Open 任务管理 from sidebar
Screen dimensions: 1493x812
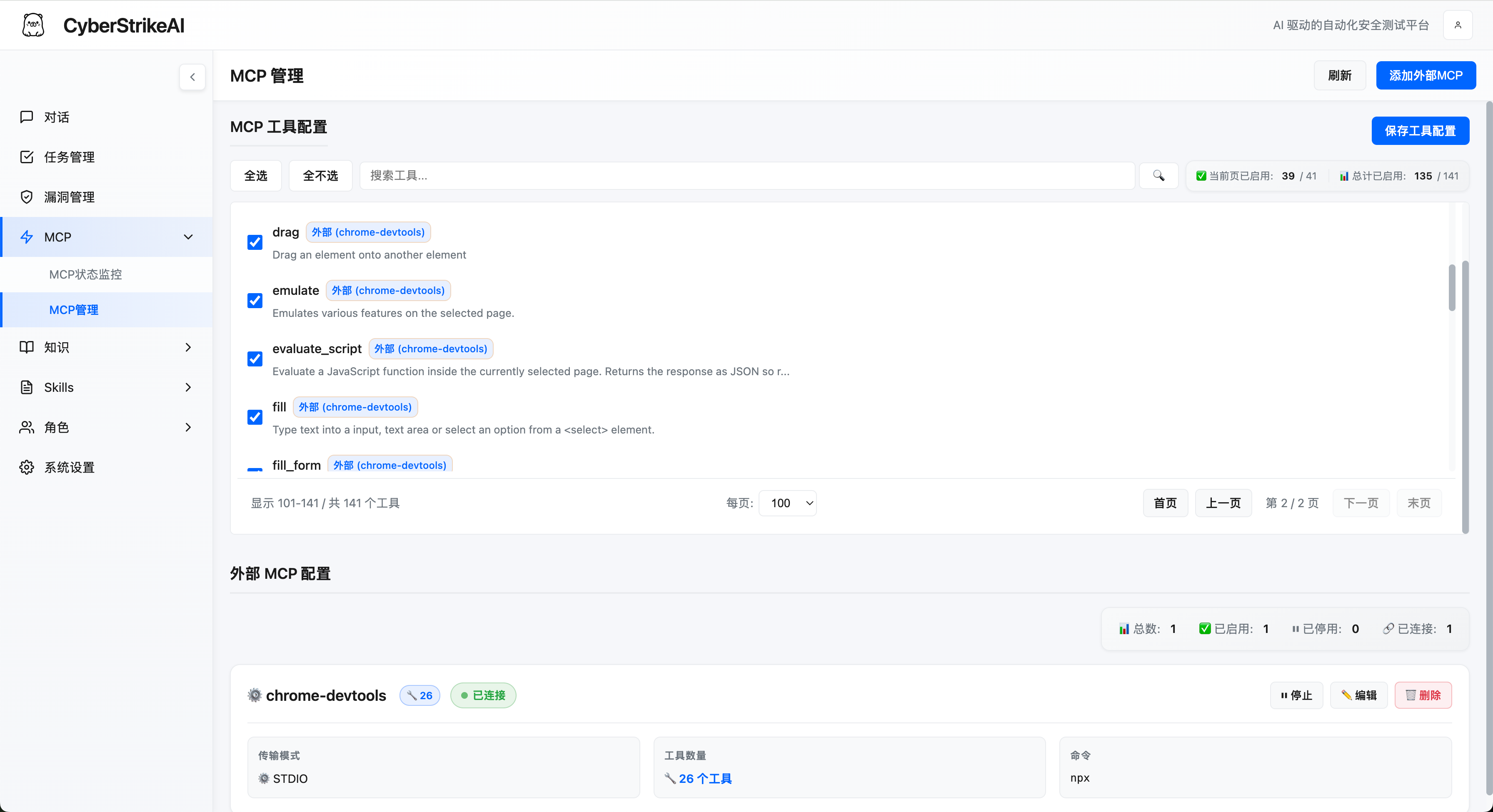pos(69,157)
